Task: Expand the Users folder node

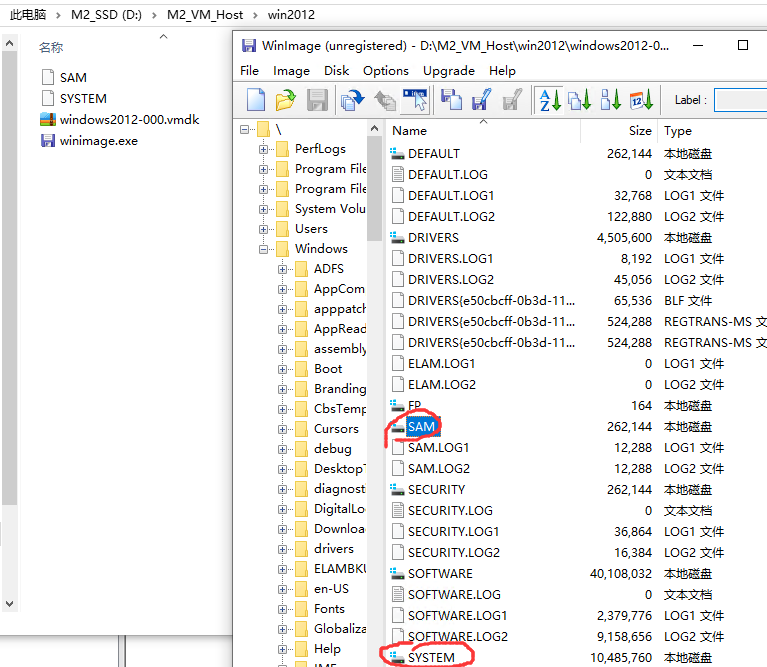Action: pyautogui.click(x=263, y=229)
